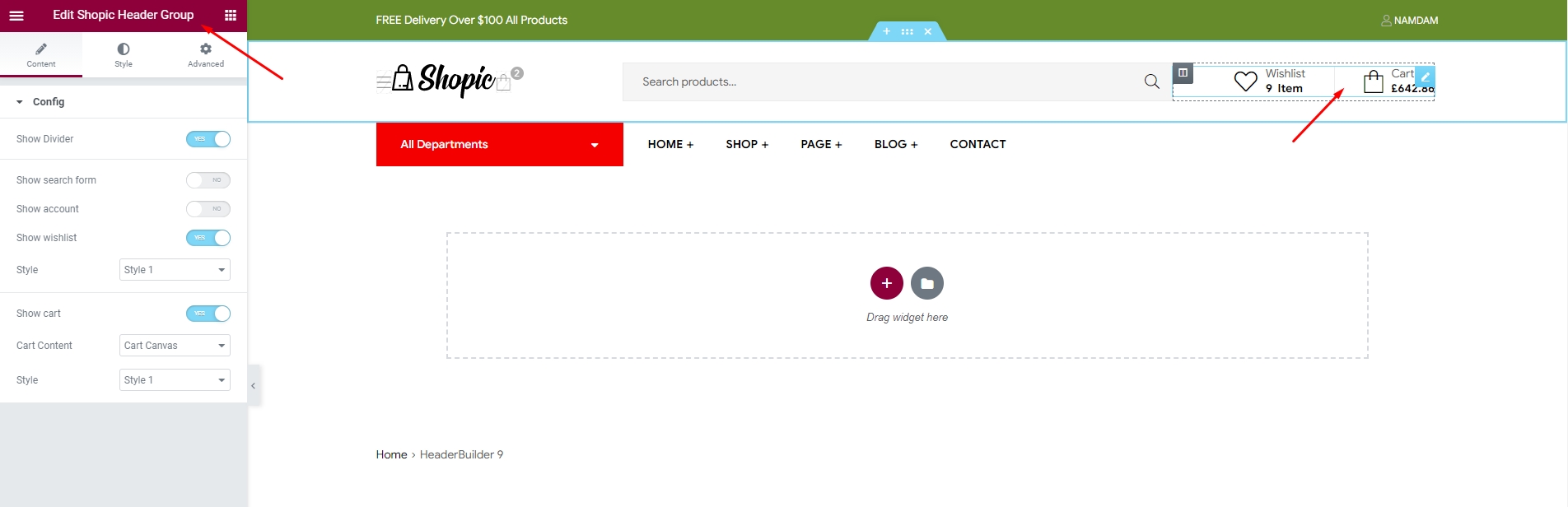Click the pencil edit widget icon
Viewport: 1568px width, 507px height.
(1425, 77)
